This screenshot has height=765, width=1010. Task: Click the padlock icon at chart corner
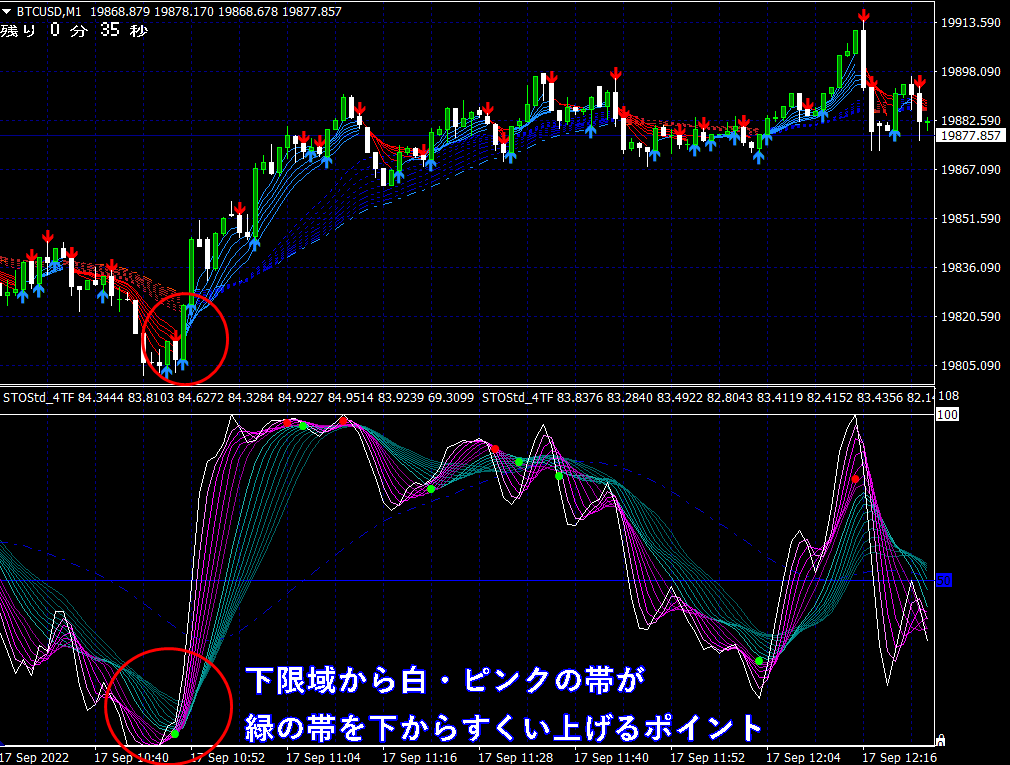[940, 740]
